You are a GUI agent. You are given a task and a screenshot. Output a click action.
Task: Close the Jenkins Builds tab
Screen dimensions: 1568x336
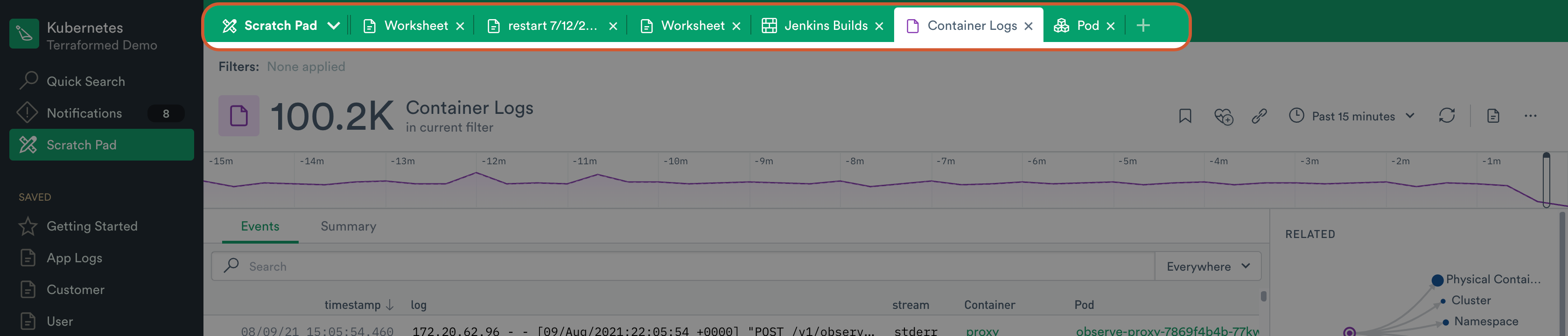[880, 26]
